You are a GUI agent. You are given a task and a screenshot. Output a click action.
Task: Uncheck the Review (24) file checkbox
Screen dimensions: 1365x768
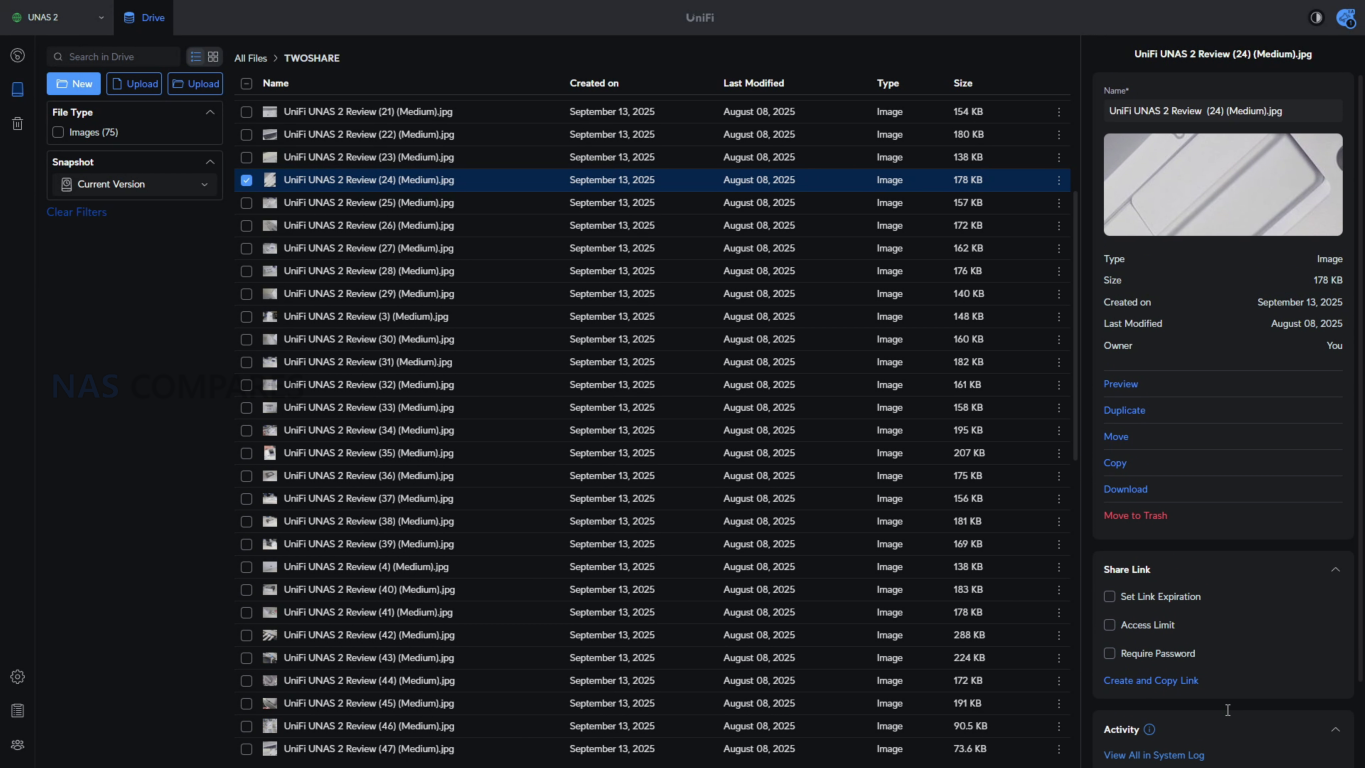click(x=246, y=180)
